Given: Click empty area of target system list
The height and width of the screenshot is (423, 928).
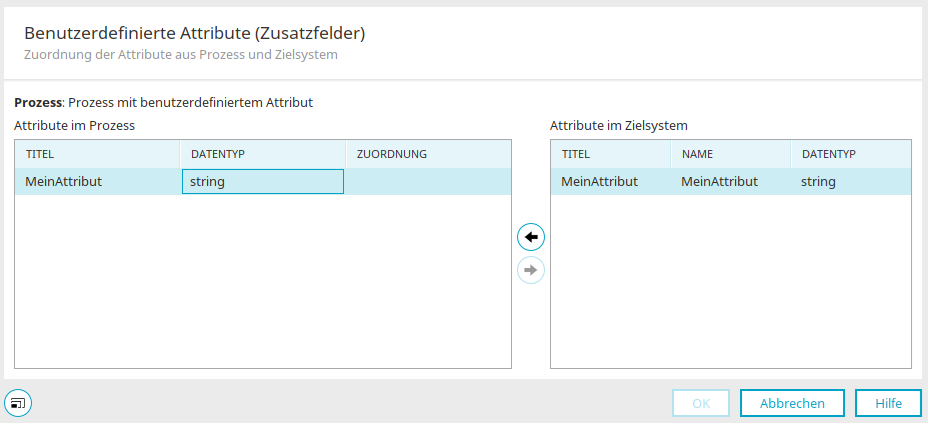Looking at the screenshot, I should [x=731, y=281].
